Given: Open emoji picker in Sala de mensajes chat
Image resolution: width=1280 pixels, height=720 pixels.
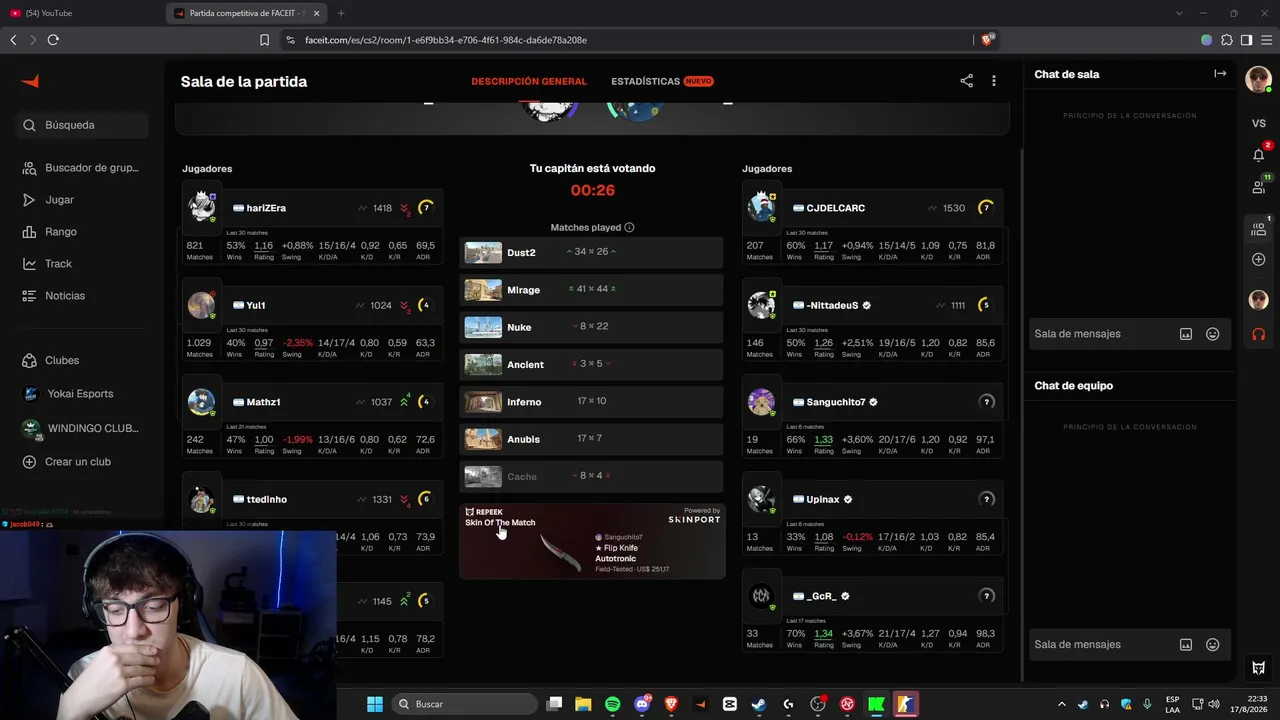Looking at the screenshot, I should 1213,334.
